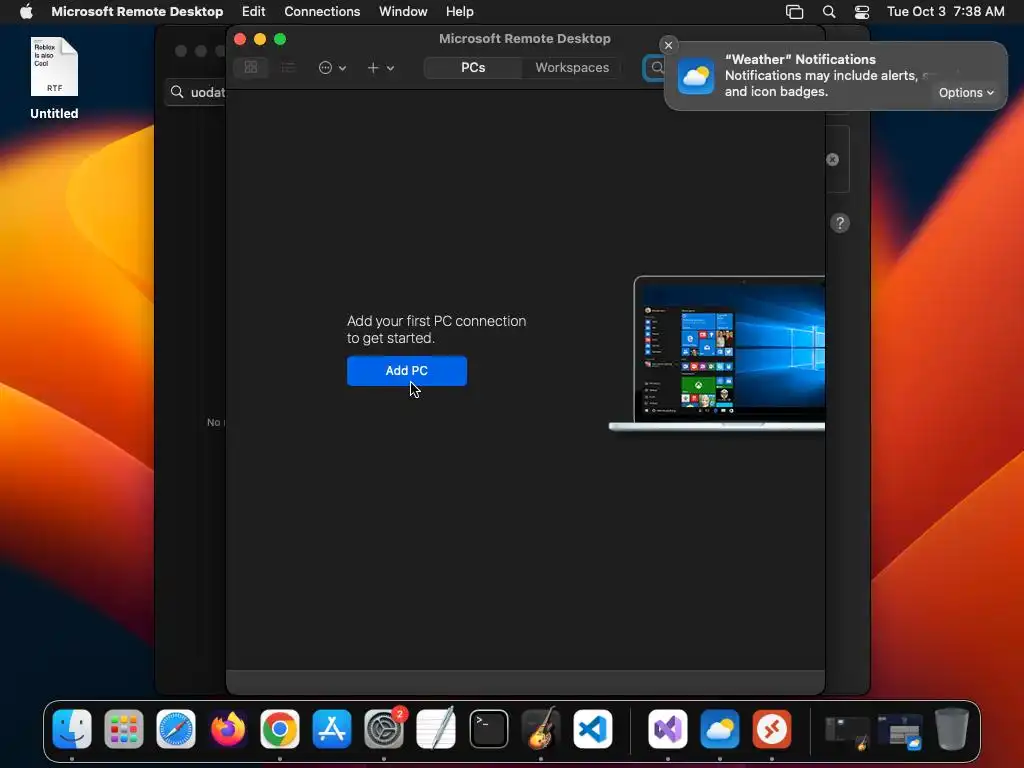Open Finder from the dock
The image size is (1024, 768).
pos(72,729)
